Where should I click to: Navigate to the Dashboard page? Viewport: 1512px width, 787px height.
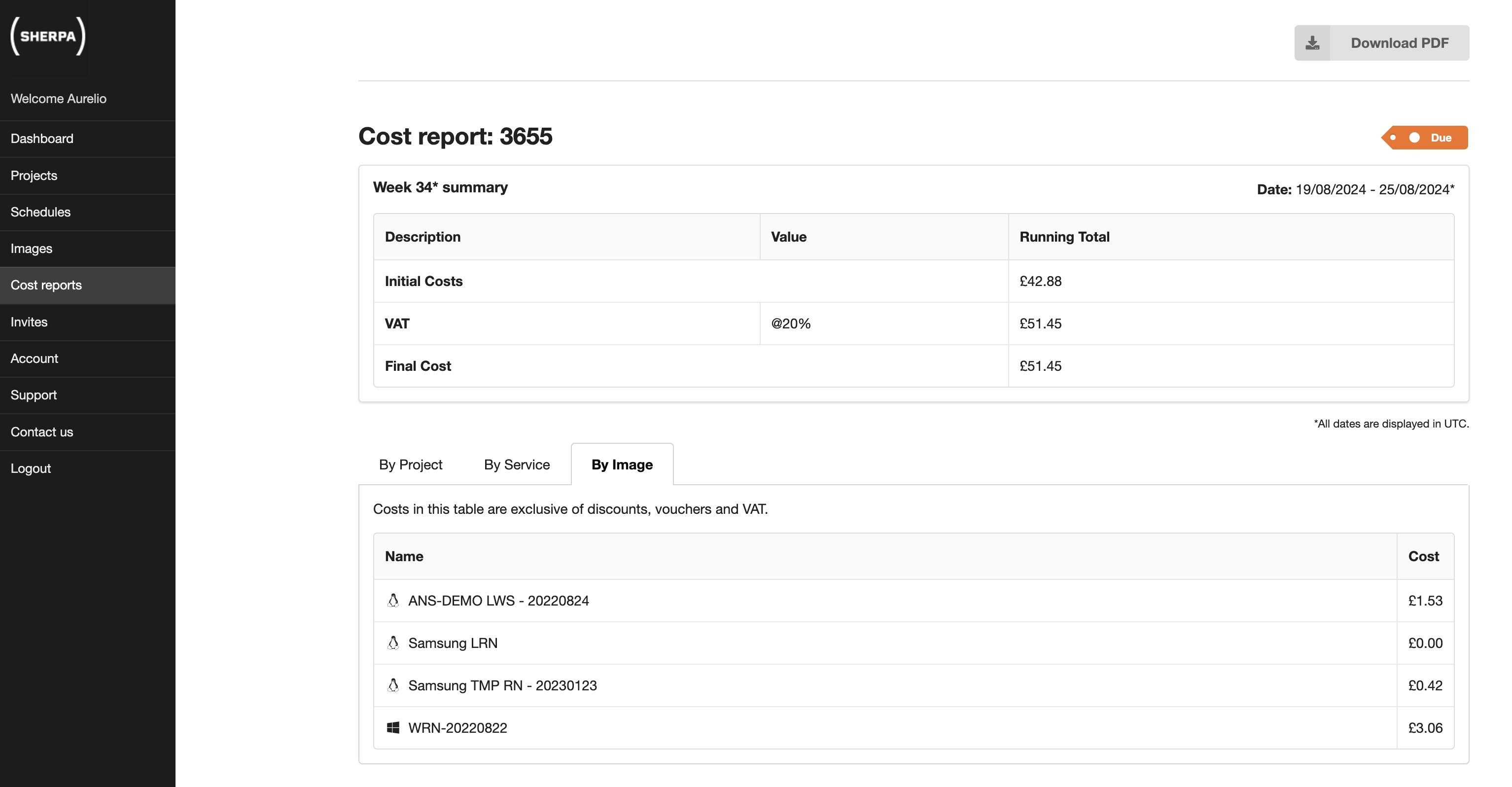[42, 139]
